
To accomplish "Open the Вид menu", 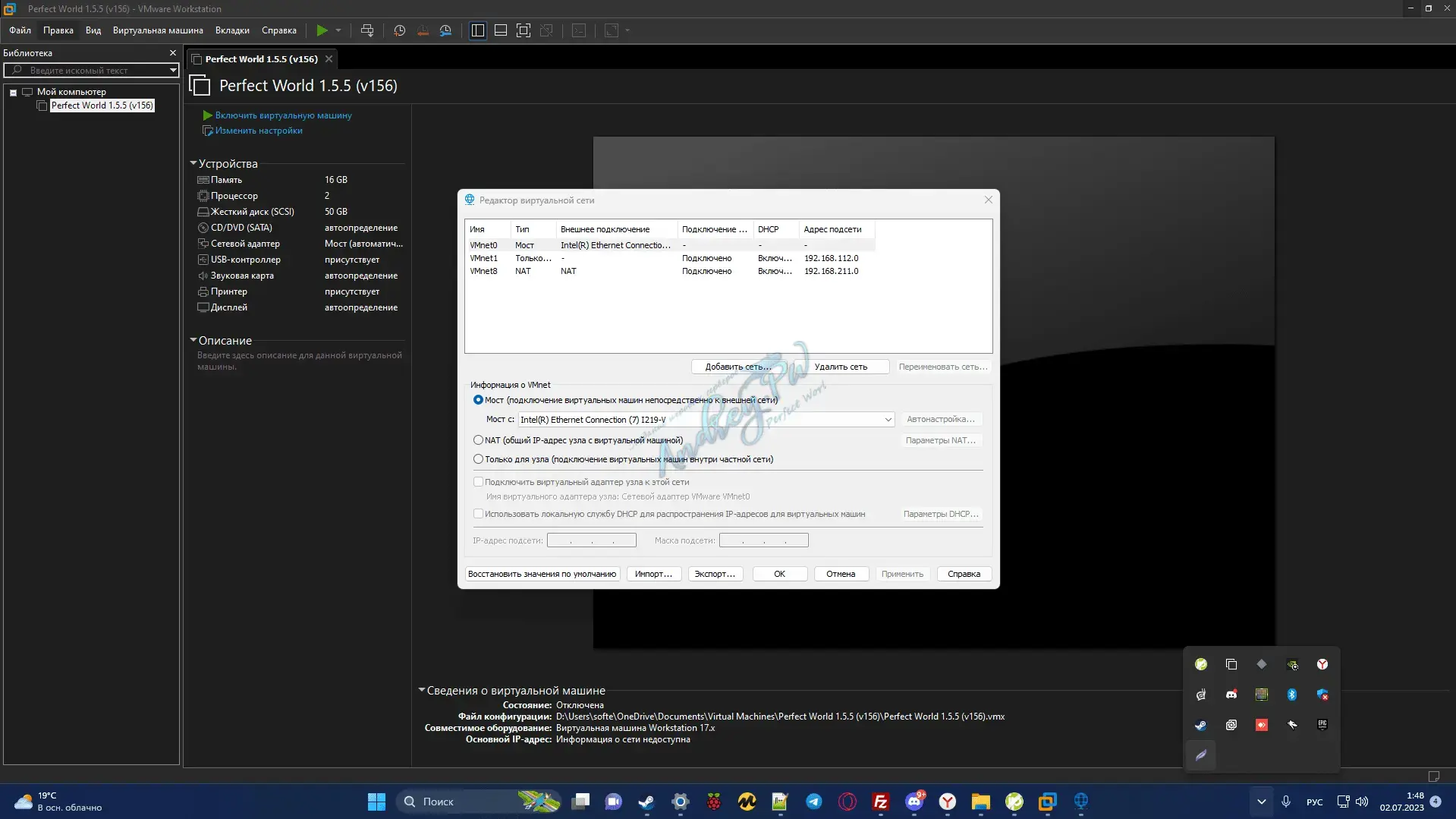I will pyautogui.click(x=93, y=30).
